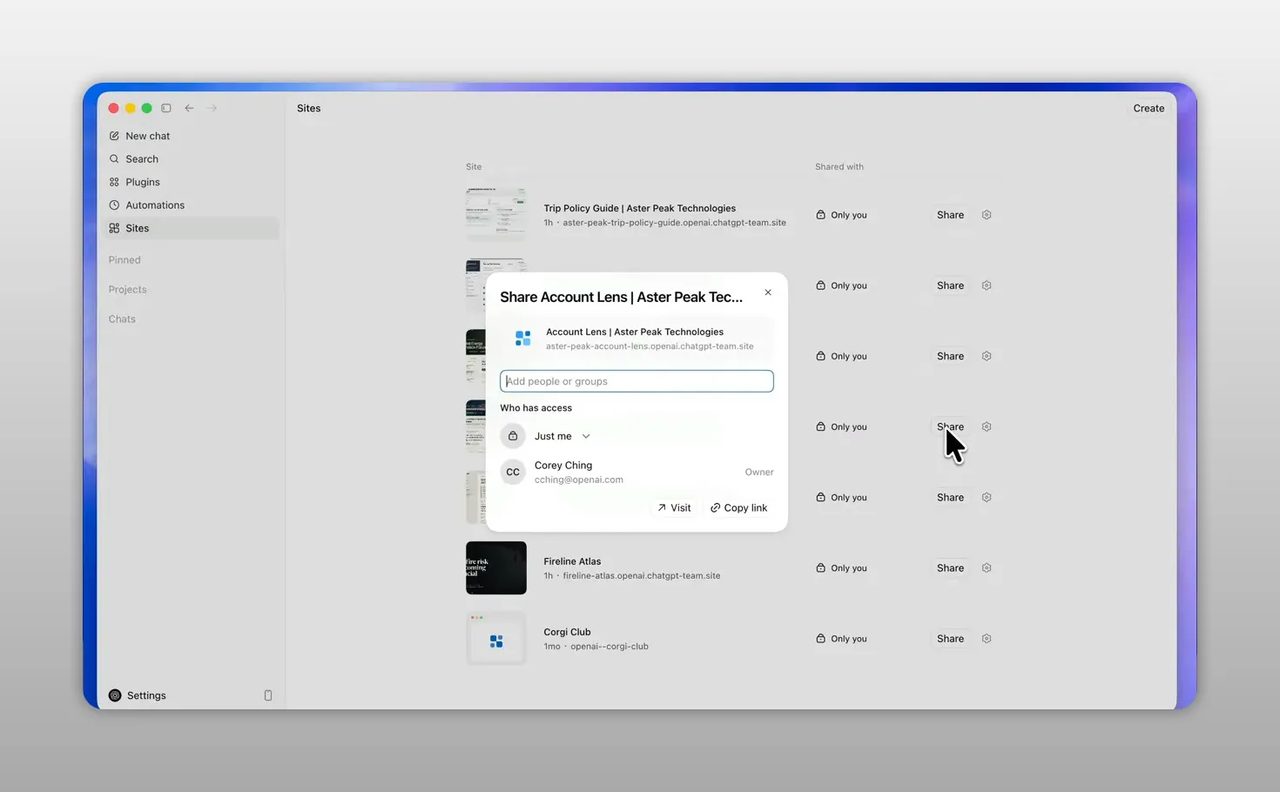
Task: Click the Fireline Atlas title
Action: [x=572, y=561]
